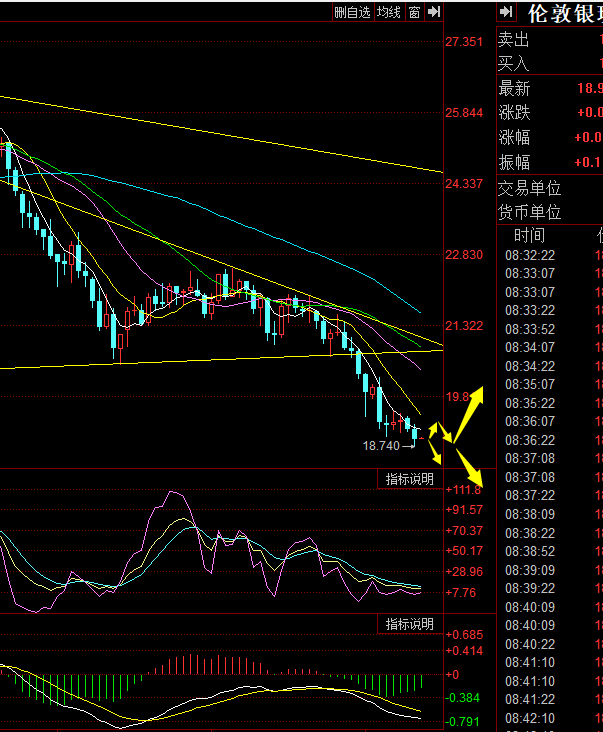Click the arrow icon beside 窗 button
This screenshot has width=603, height=732.
(434, 12)
